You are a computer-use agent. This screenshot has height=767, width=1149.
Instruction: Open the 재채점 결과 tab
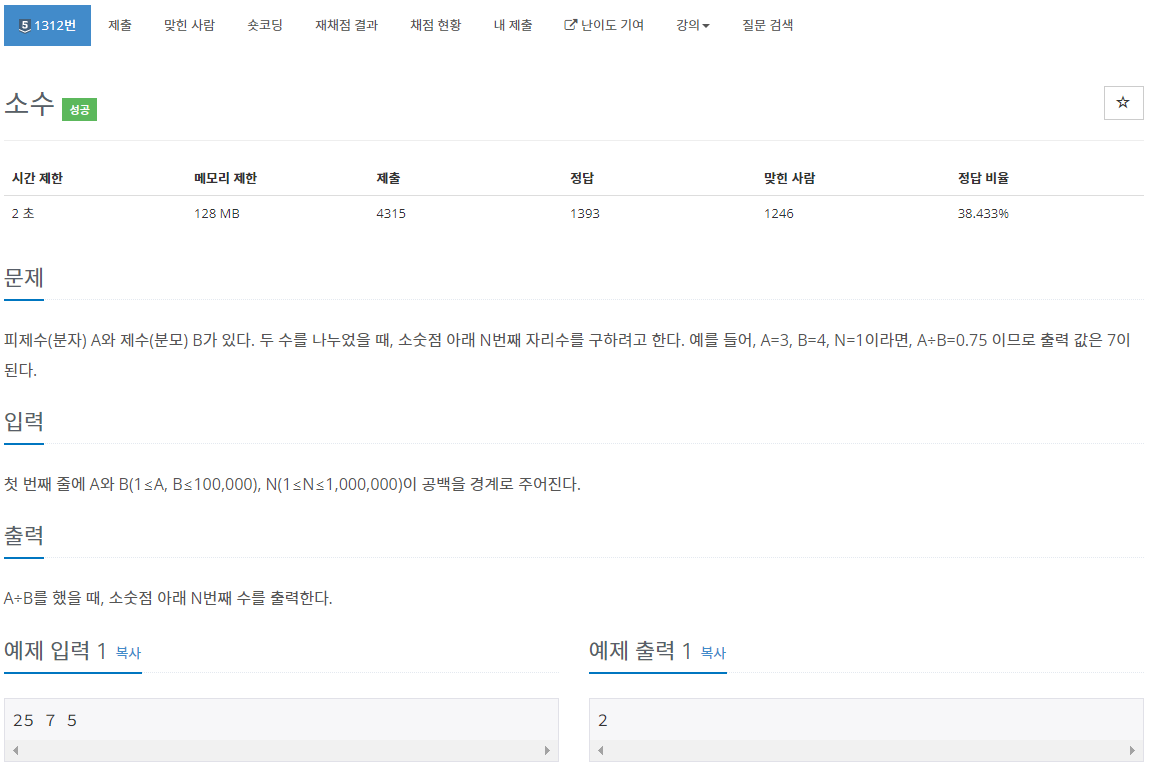coord(347,26)
